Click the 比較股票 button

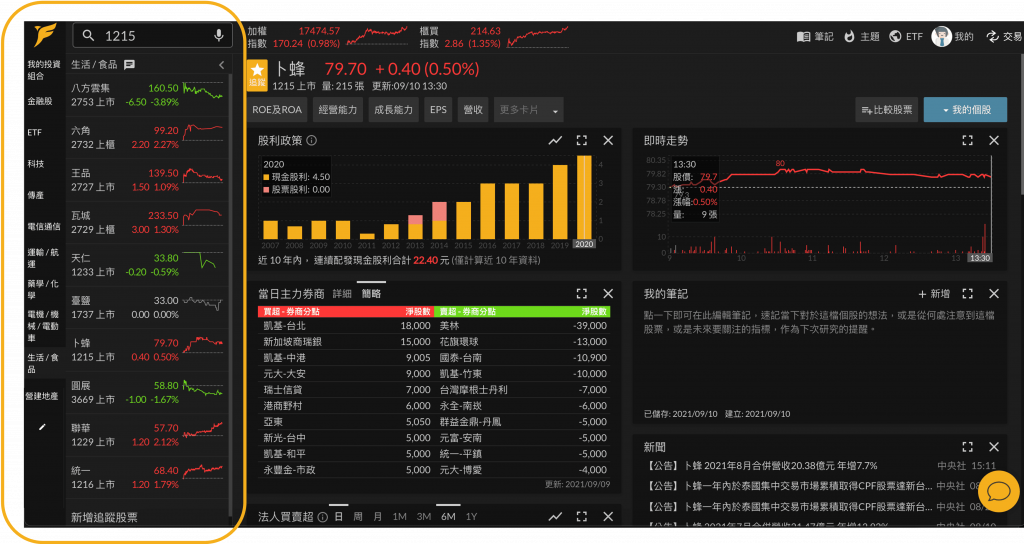(x=887, y=110)
